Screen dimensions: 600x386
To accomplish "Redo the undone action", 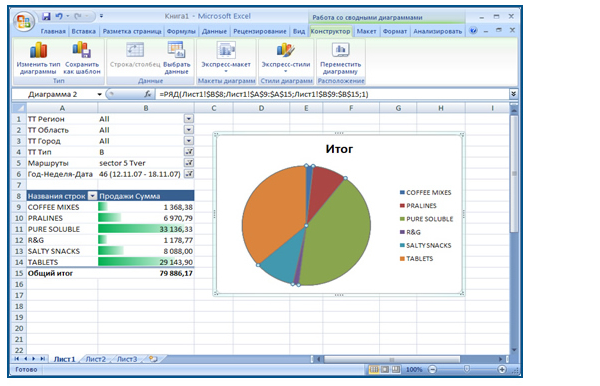I will 78,16.
